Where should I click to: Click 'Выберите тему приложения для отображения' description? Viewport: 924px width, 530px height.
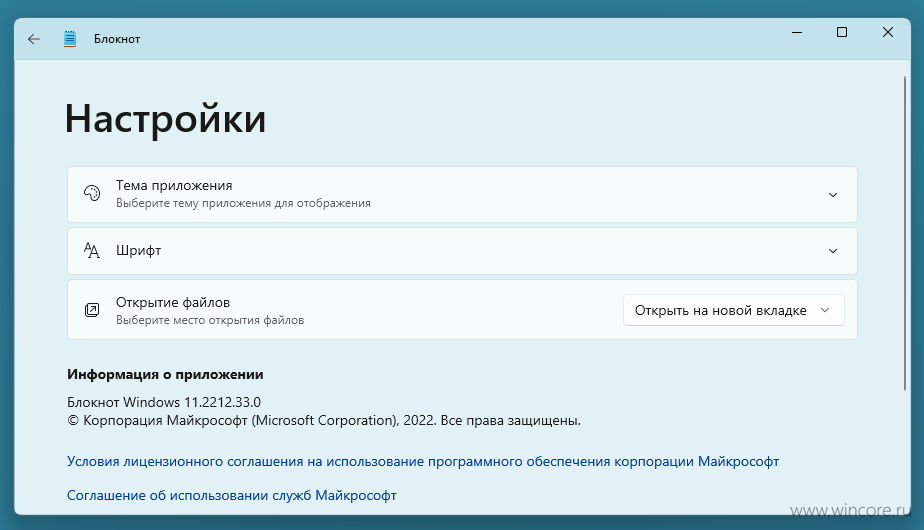243,203
